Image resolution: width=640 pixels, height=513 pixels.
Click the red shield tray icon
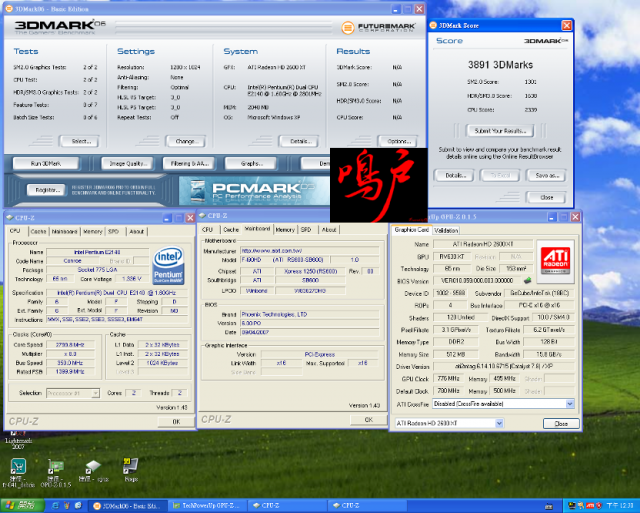[x=599, y=506]
